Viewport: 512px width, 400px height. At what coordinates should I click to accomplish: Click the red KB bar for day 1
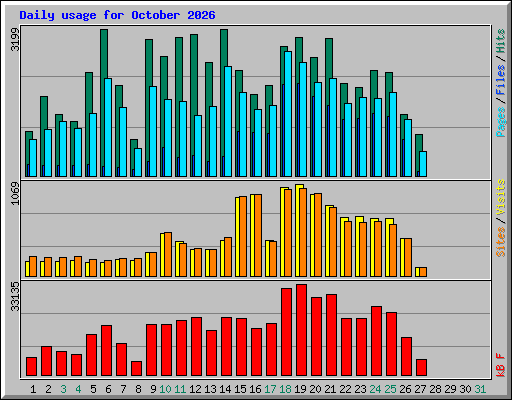click(x=31, y=366)
